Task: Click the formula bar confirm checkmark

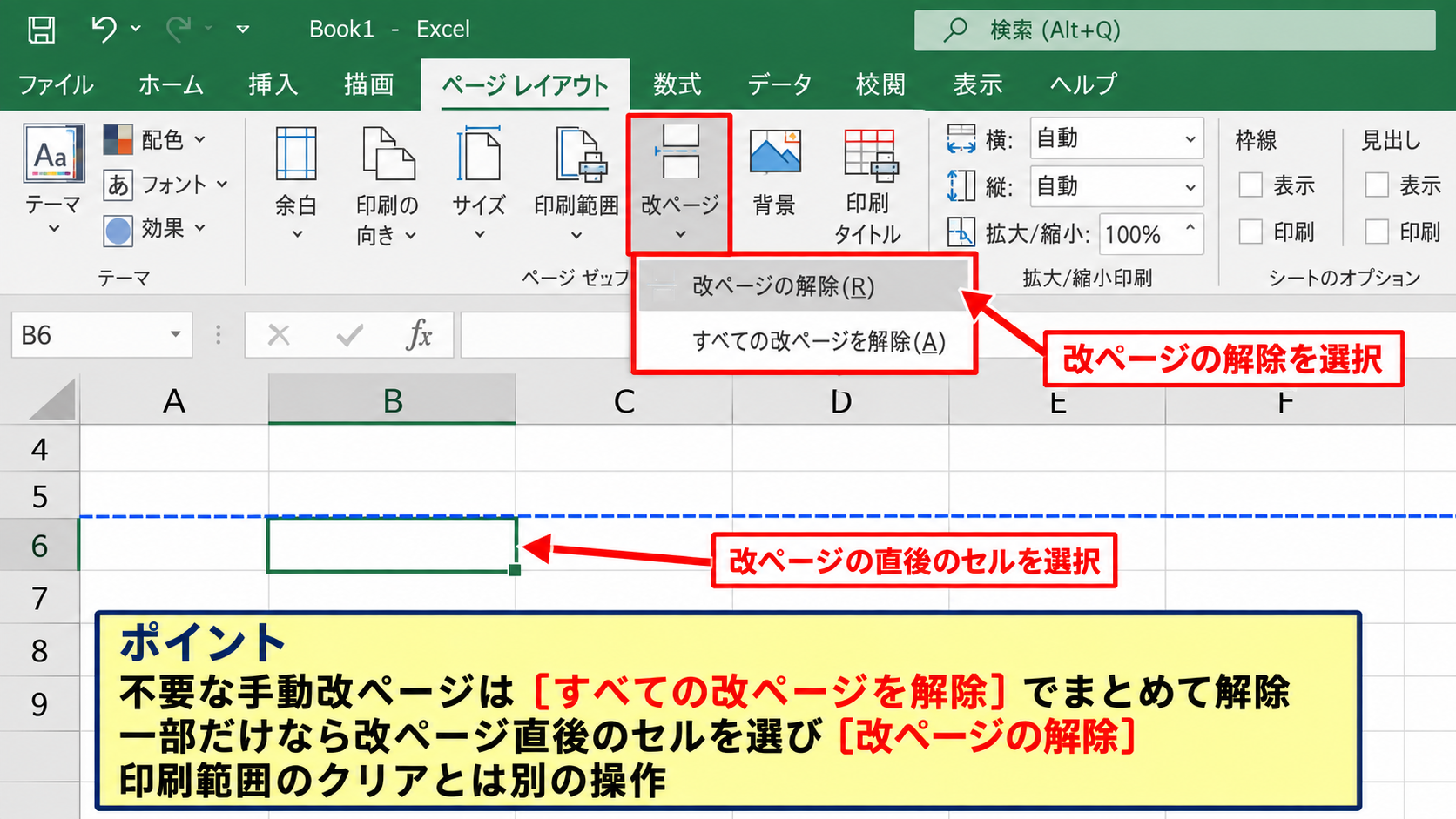Action: click(349, 335)
